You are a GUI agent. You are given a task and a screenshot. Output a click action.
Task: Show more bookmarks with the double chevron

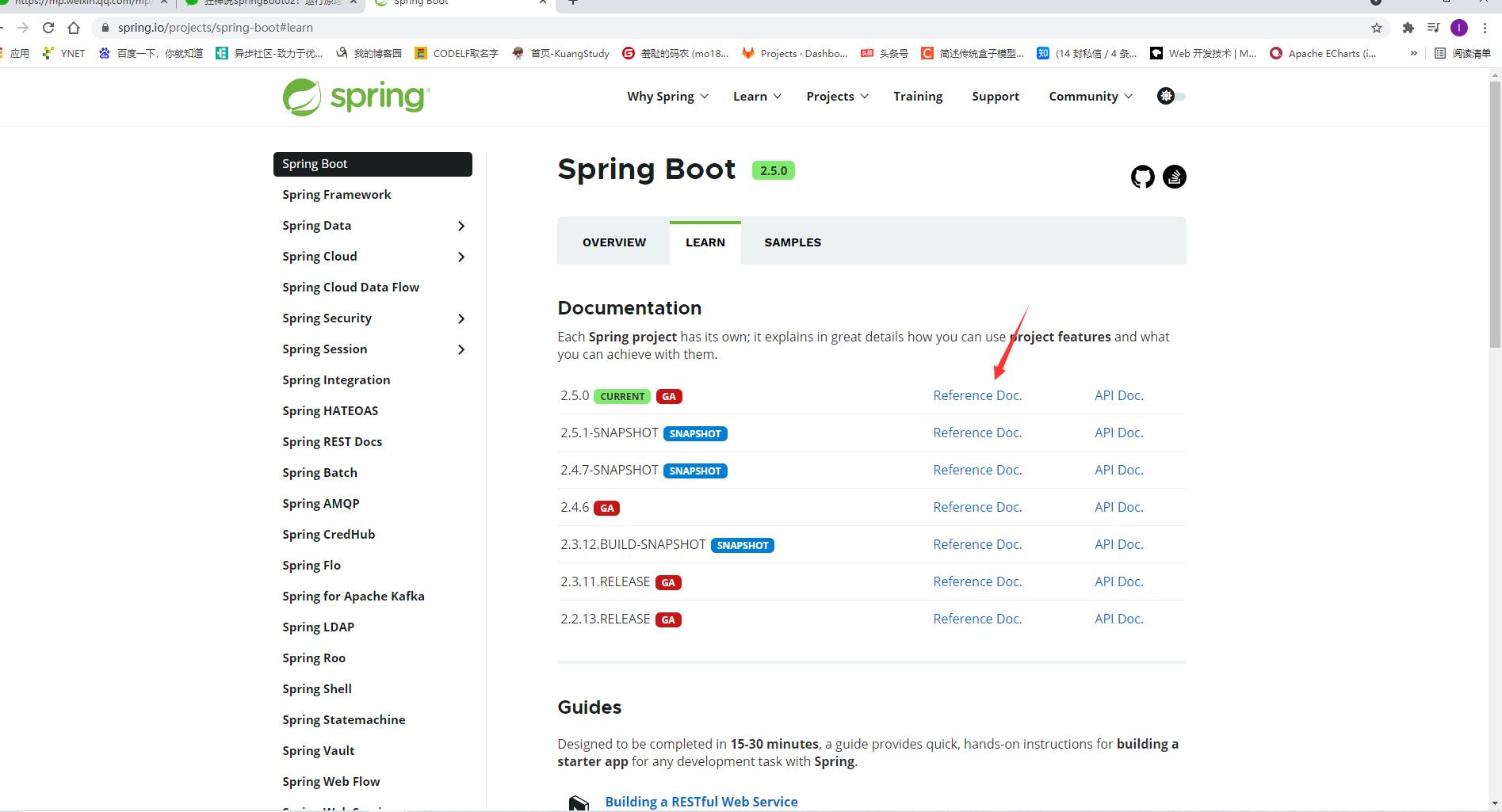point(1413,53)
